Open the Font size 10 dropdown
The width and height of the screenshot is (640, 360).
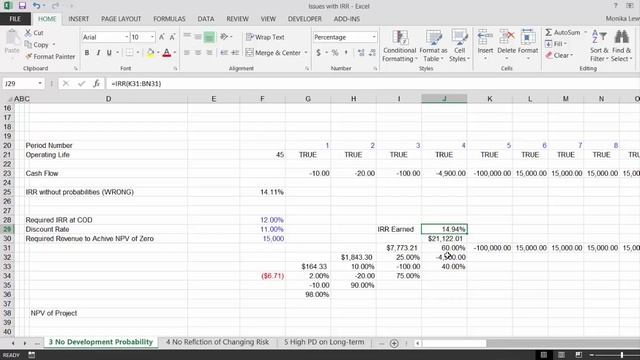click(152, 37)
